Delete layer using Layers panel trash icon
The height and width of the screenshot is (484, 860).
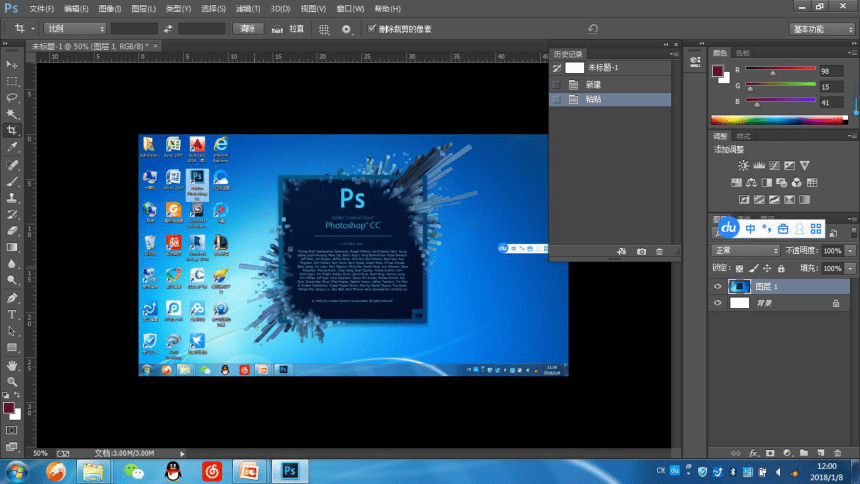coord(838,453)
